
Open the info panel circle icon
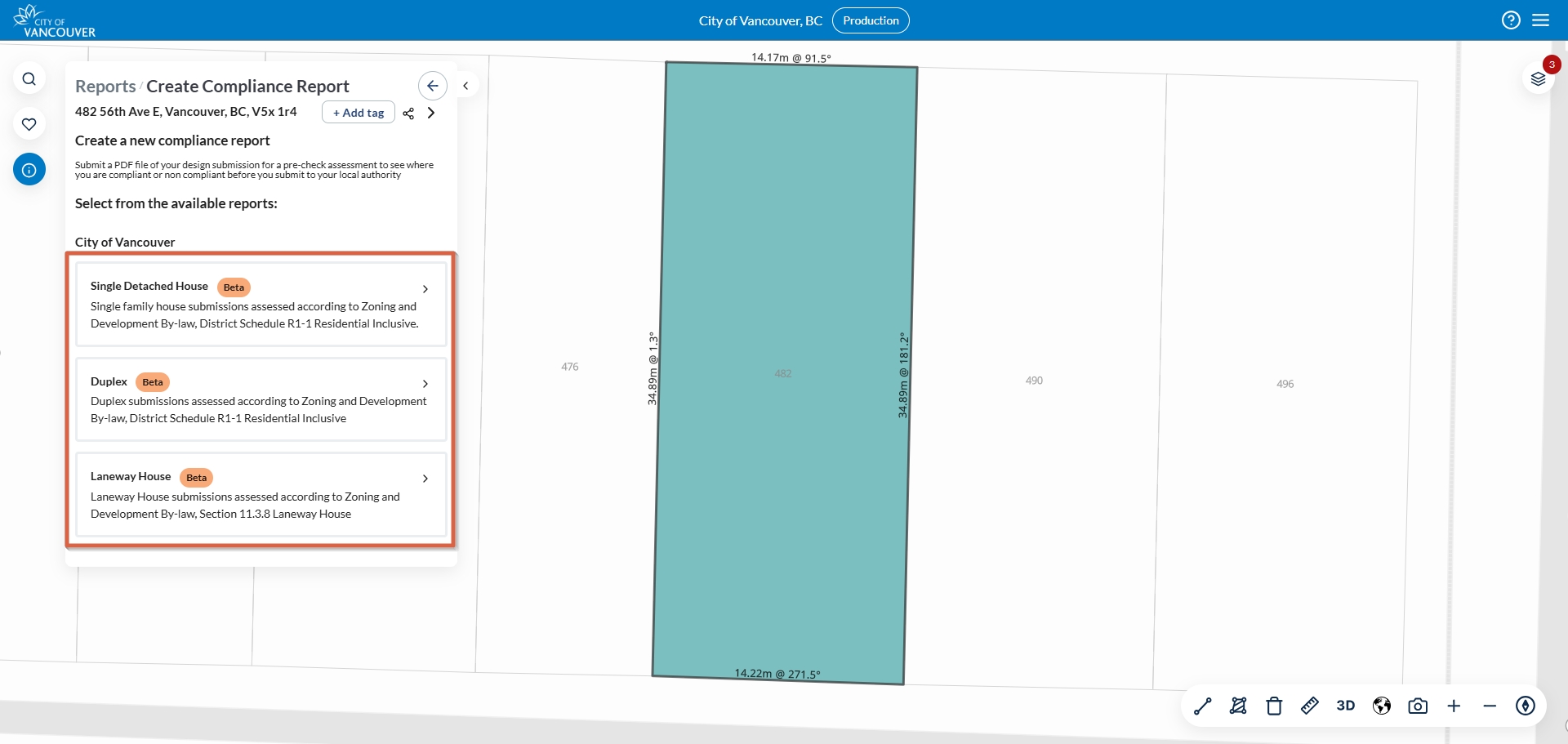point(29,170)
